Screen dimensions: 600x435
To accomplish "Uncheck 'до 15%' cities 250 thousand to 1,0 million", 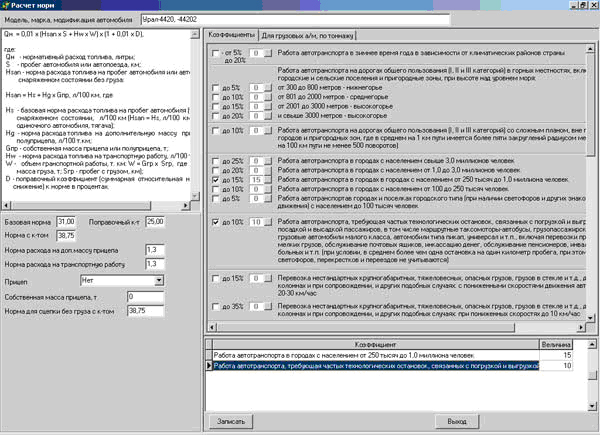I will (216, 180).
